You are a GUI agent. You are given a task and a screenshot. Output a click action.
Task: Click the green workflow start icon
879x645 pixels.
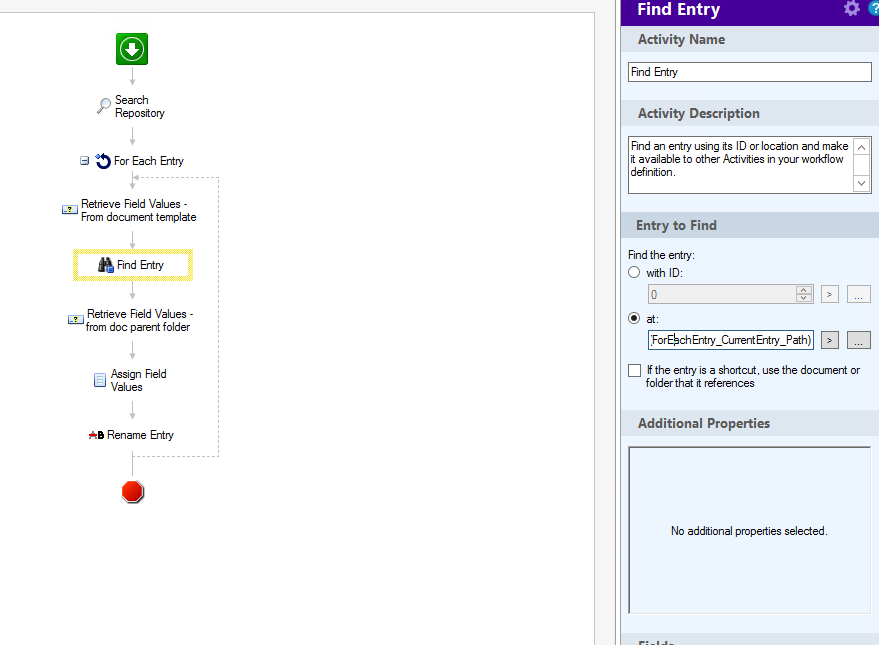coord(132,49)
